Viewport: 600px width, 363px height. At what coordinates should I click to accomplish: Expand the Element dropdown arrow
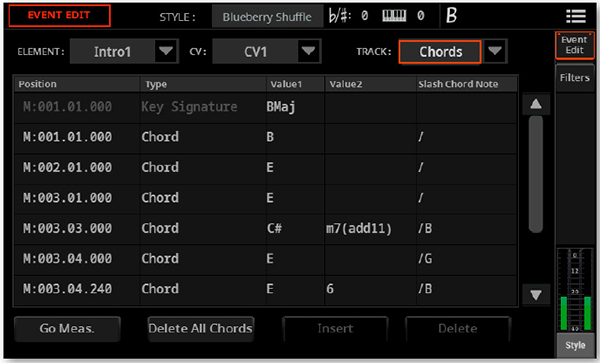tap(166, 51)
